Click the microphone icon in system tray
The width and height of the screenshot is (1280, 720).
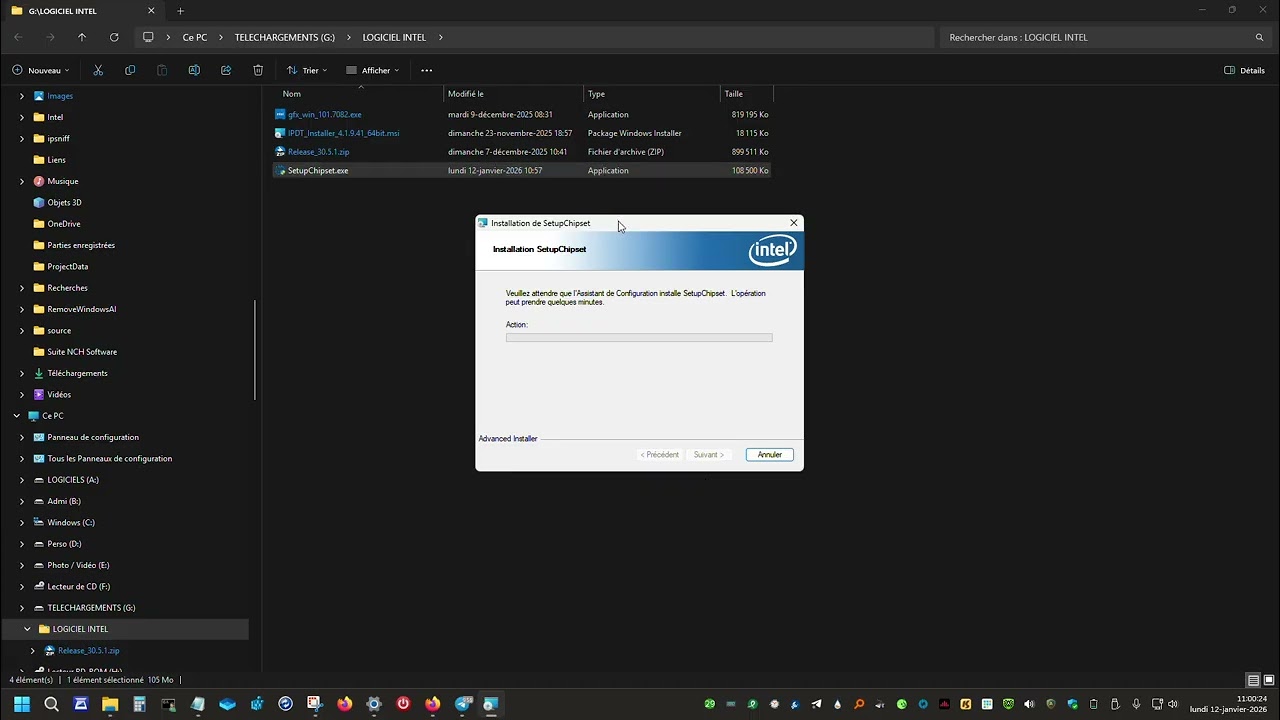click(1136, 704)
